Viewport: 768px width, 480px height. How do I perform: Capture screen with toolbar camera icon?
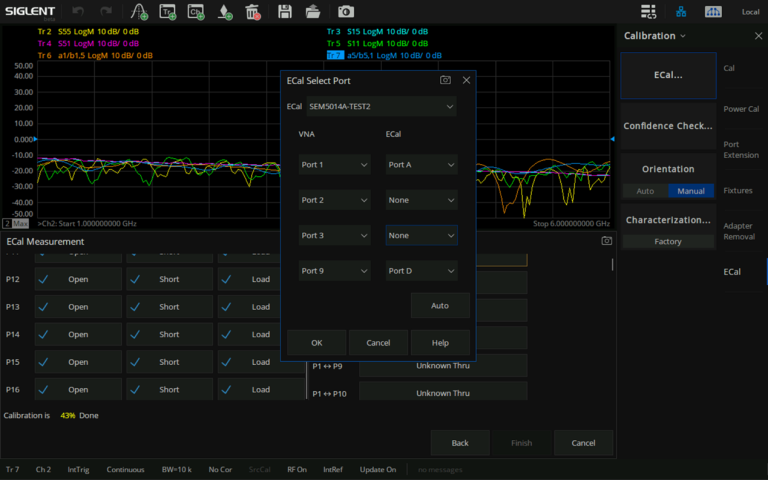pyautogui.click(x=345, y=12)
